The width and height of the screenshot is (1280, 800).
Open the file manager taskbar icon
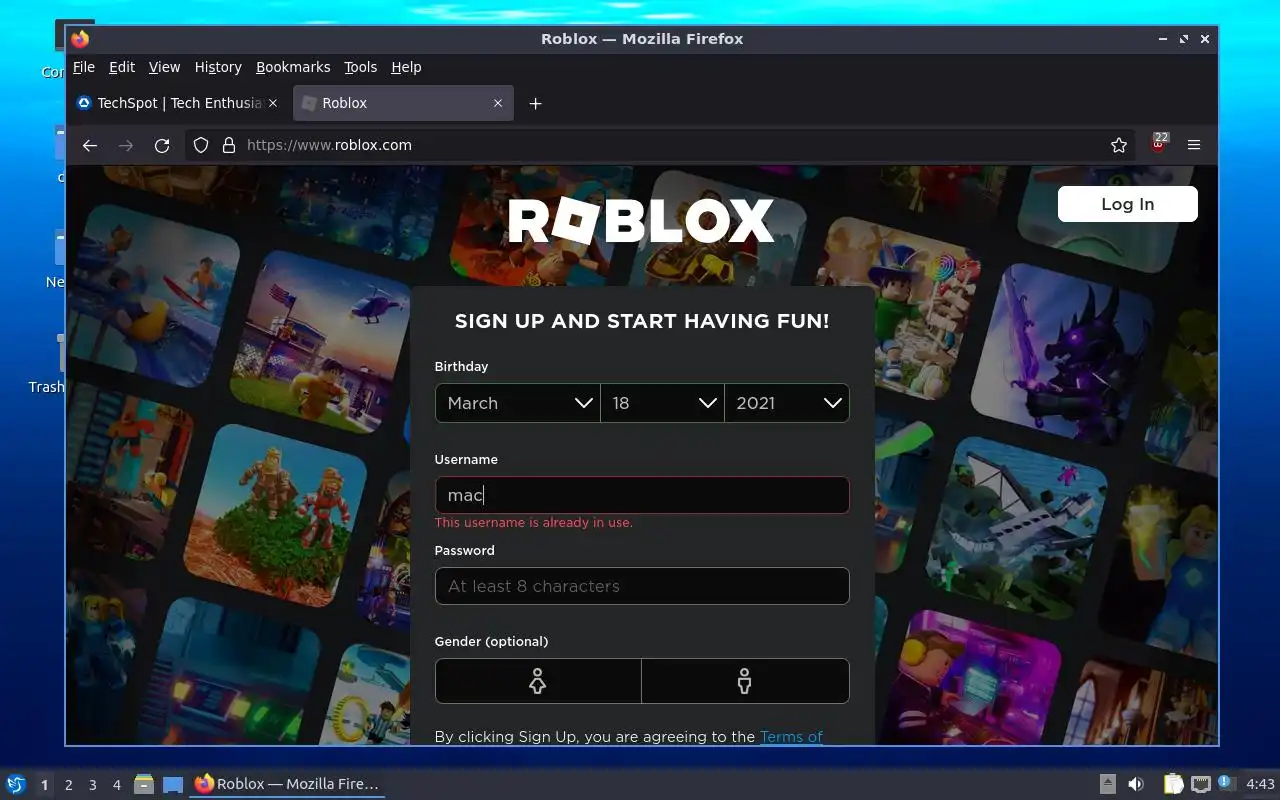[144, 784]
